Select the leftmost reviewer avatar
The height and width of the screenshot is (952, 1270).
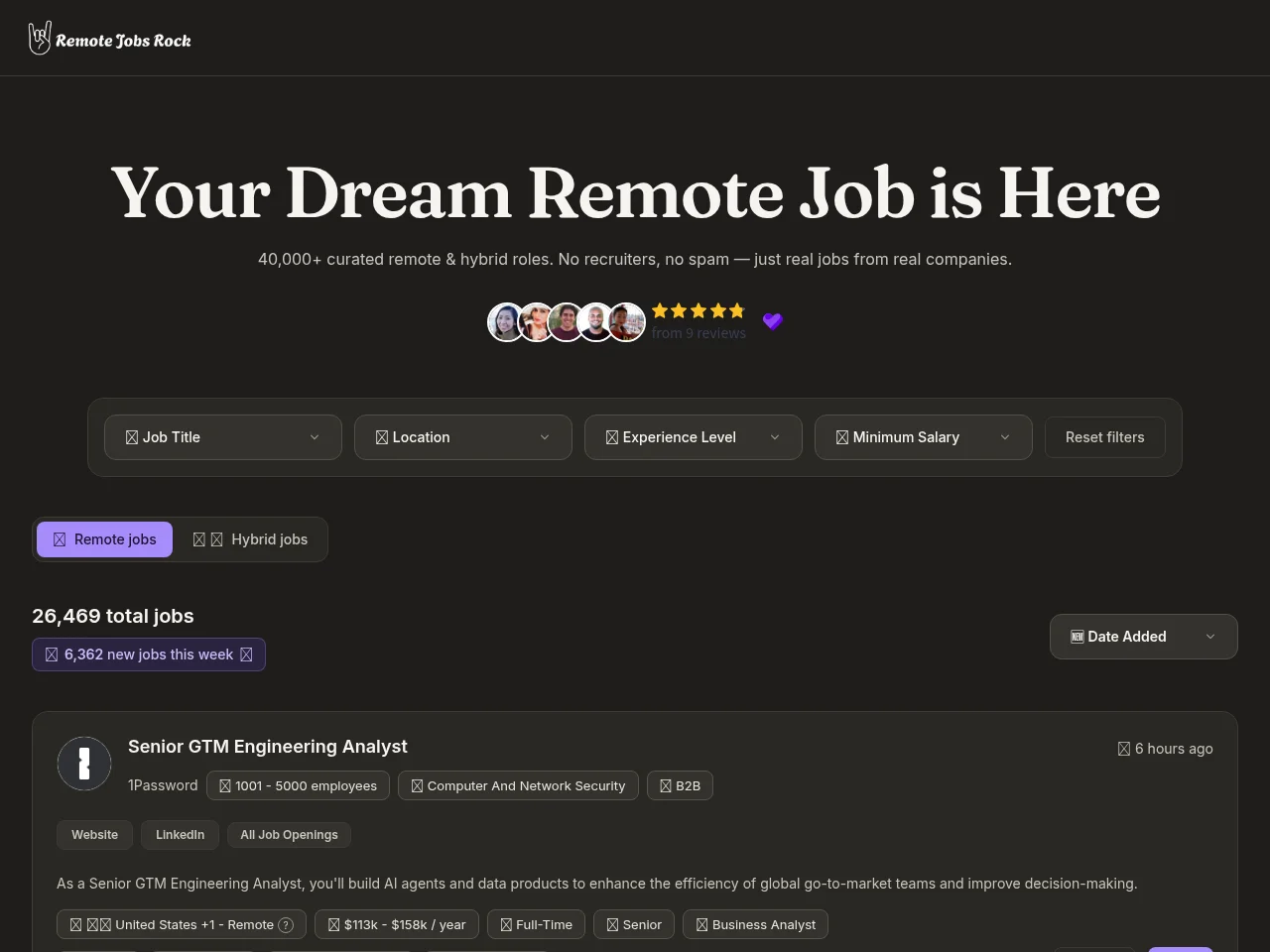(506, 322)
